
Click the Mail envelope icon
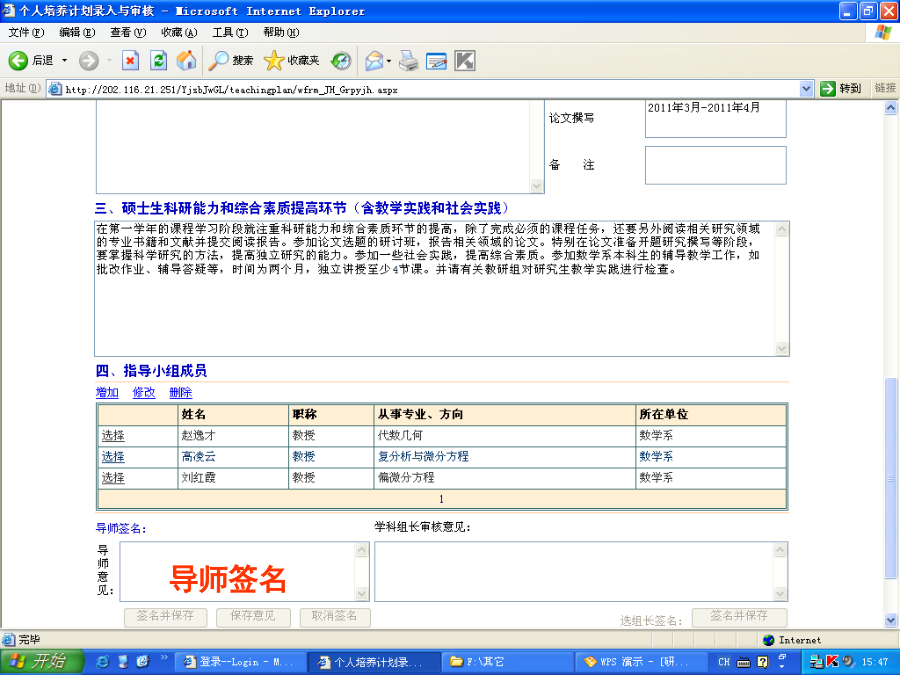[373, 61]
